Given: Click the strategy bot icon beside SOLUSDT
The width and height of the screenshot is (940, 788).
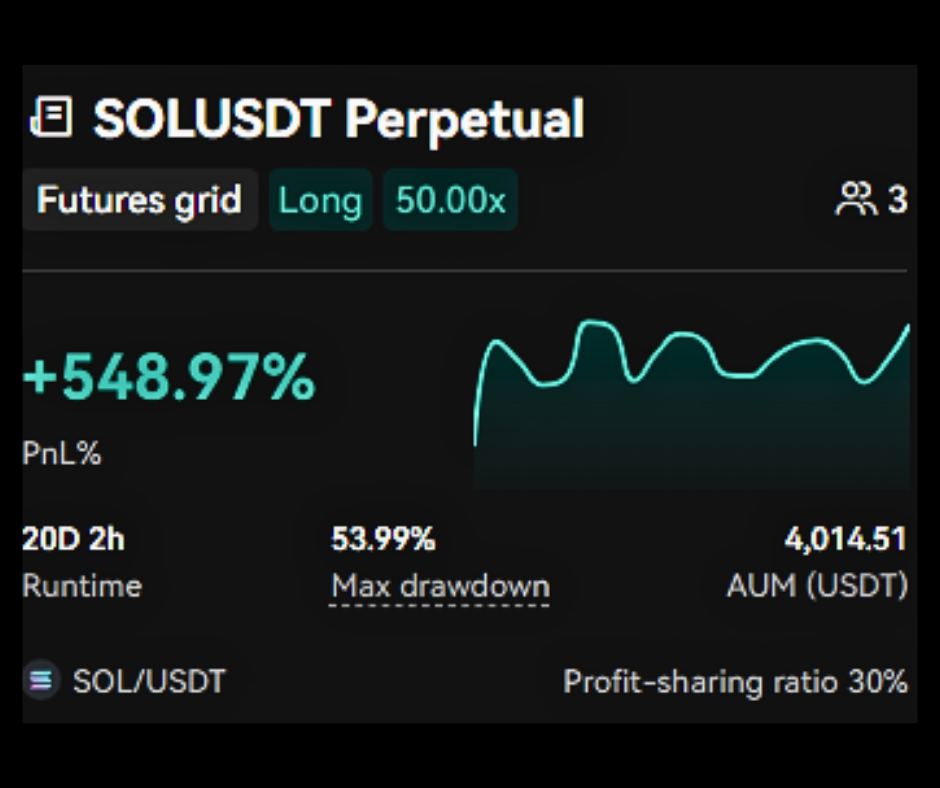Looking at the screenshot, I should pyautogui.click(x=51, y=118).
